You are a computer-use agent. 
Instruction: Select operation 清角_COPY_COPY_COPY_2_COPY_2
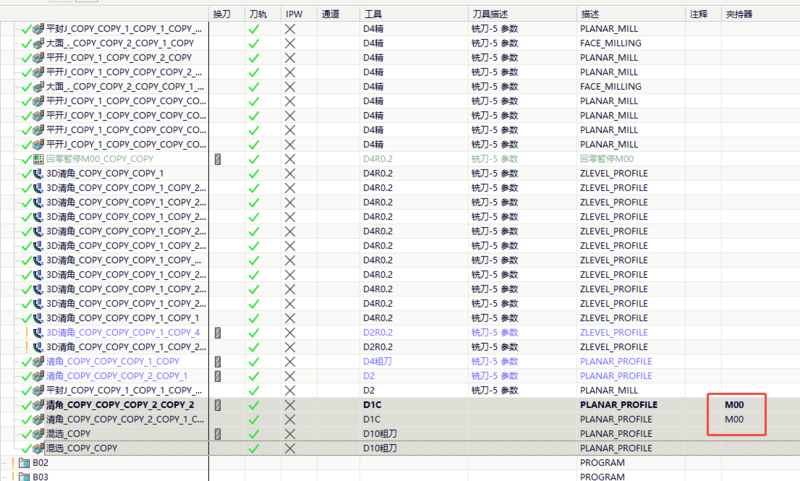click(120, 405)
